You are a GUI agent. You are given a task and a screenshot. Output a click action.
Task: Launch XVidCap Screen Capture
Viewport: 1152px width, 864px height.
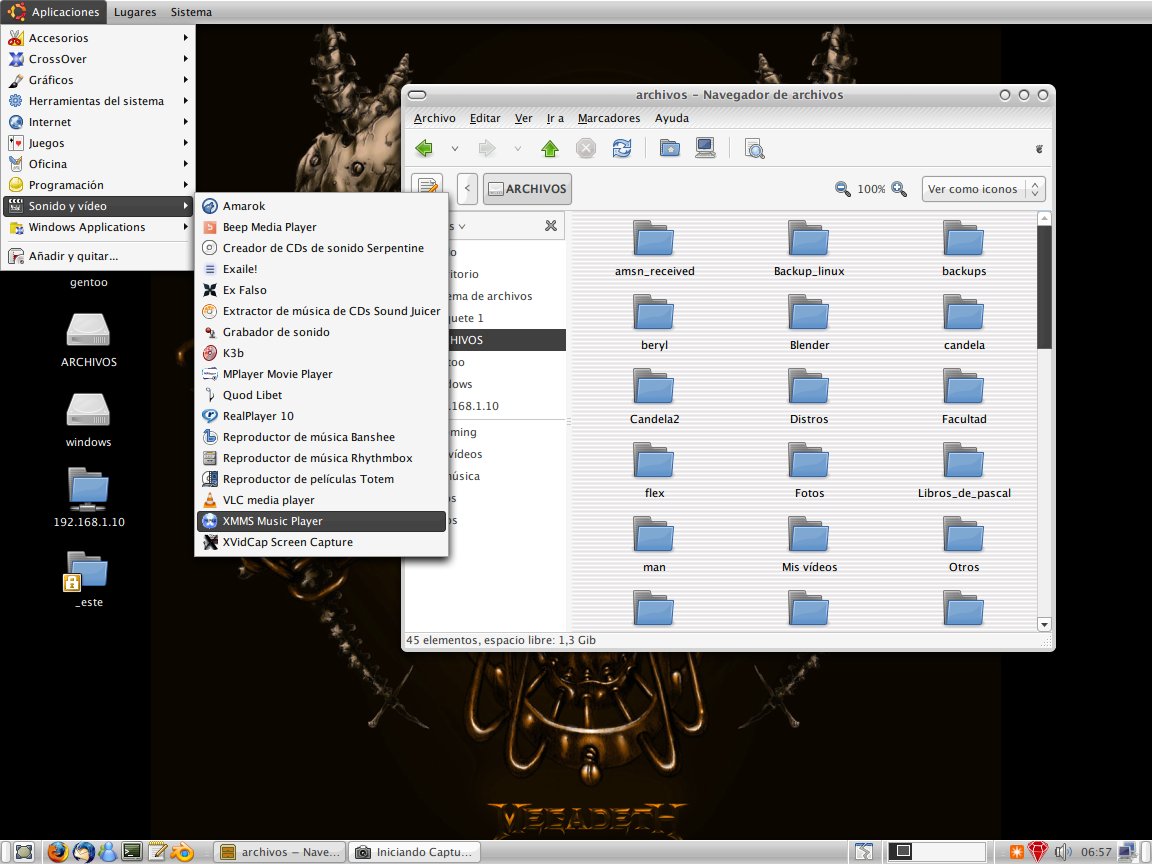[x=321, y=542]
